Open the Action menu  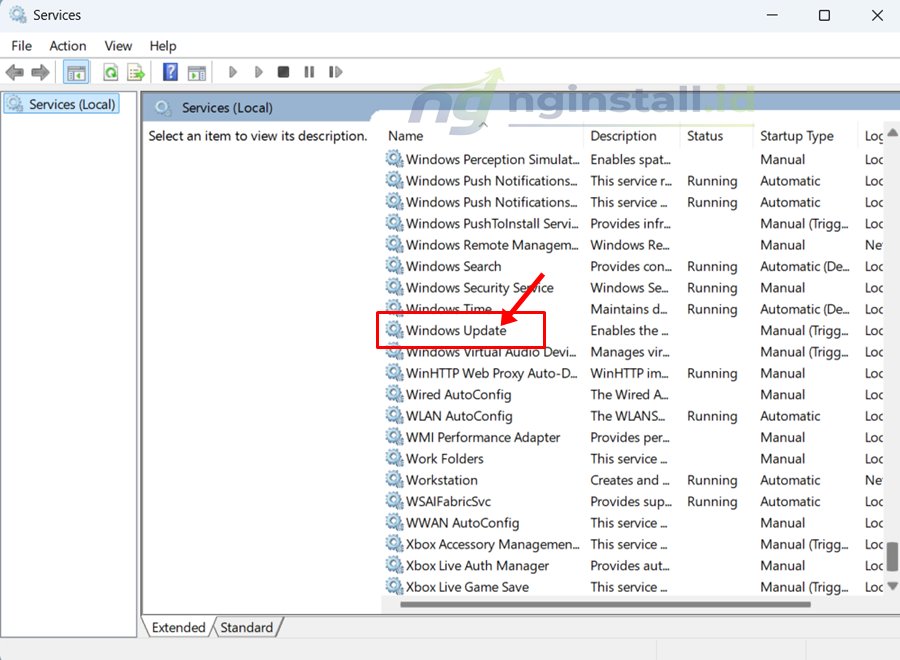click(x=67, y=45)
